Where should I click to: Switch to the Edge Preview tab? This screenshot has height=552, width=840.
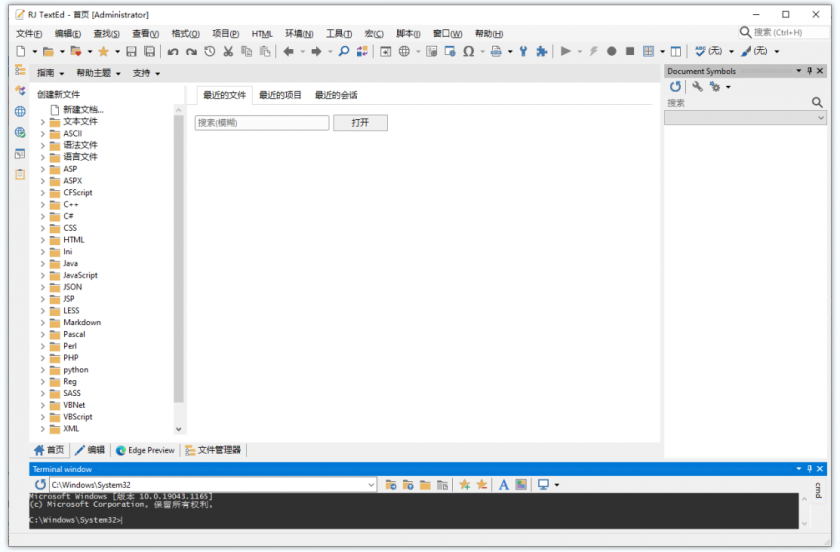point(145,450)
